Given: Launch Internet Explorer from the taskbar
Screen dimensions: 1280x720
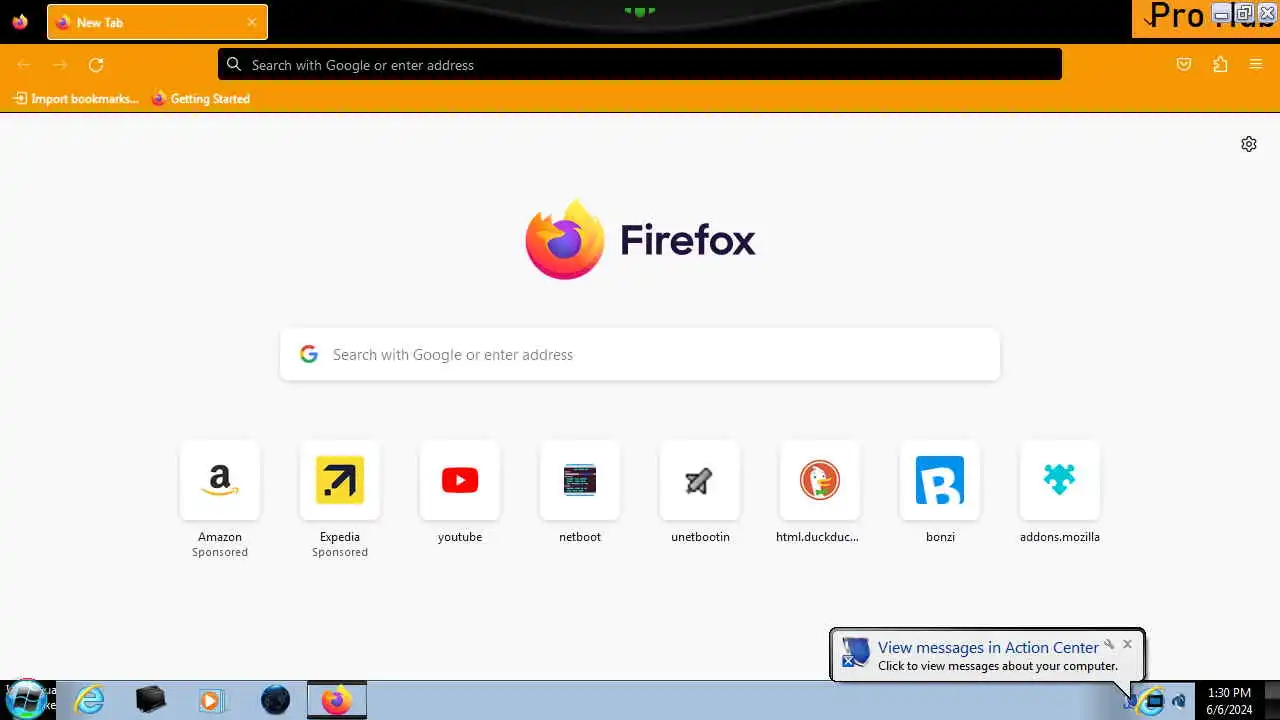Looking at the screenshot, I should [90, 700].
